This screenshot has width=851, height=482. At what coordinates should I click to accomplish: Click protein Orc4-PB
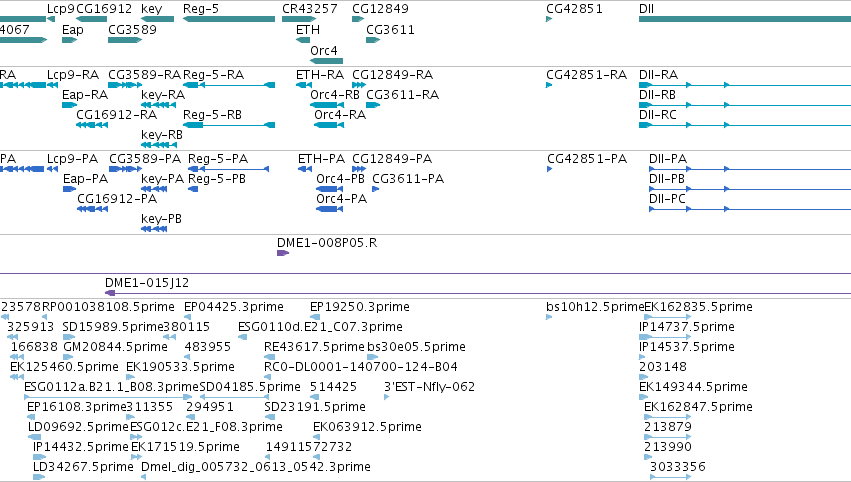(x=340, y=179)
